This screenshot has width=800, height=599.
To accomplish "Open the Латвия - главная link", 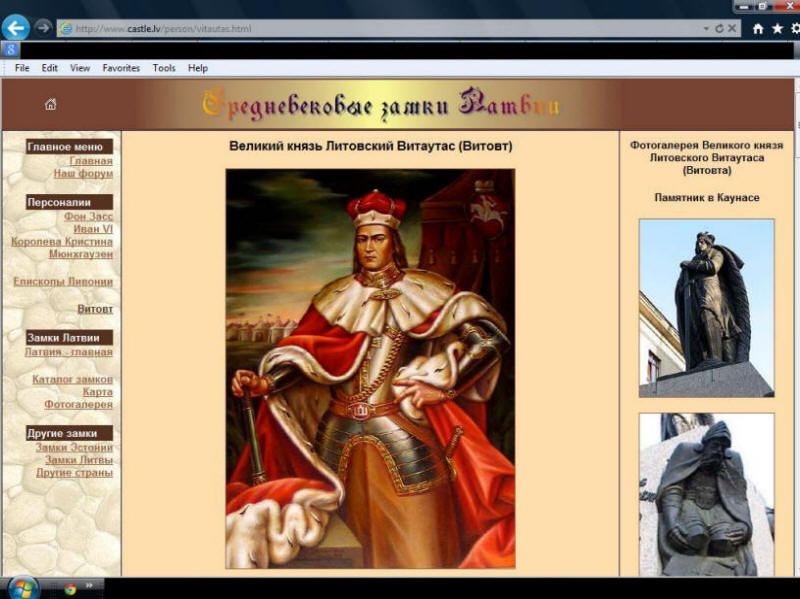I will 68,352.
